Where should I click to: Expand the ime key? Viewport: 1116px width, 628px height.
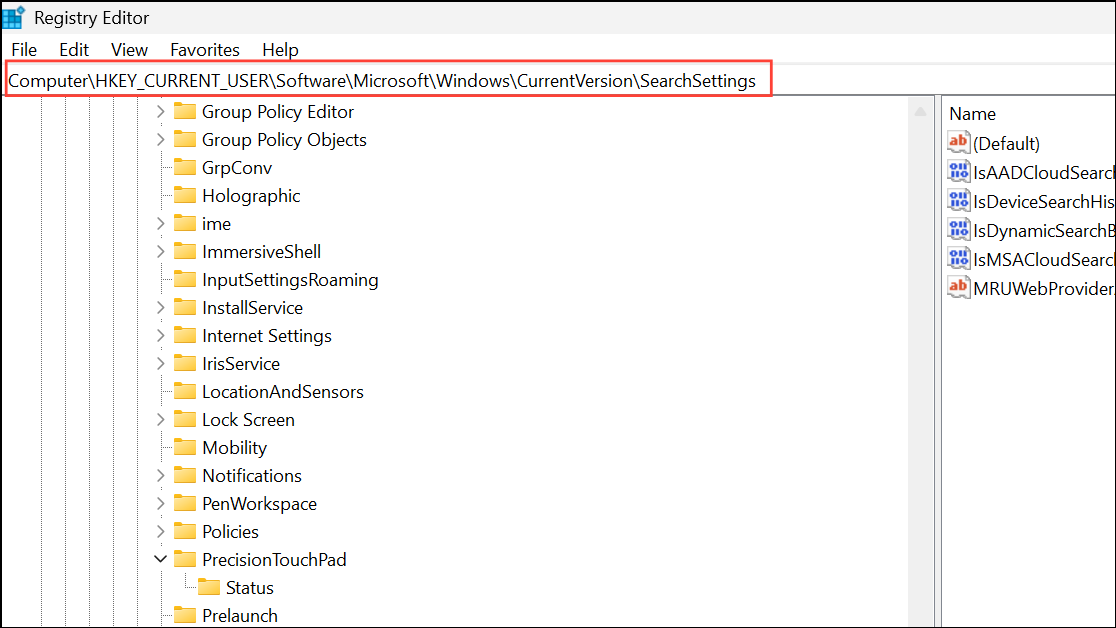click(x=161, y=224)
